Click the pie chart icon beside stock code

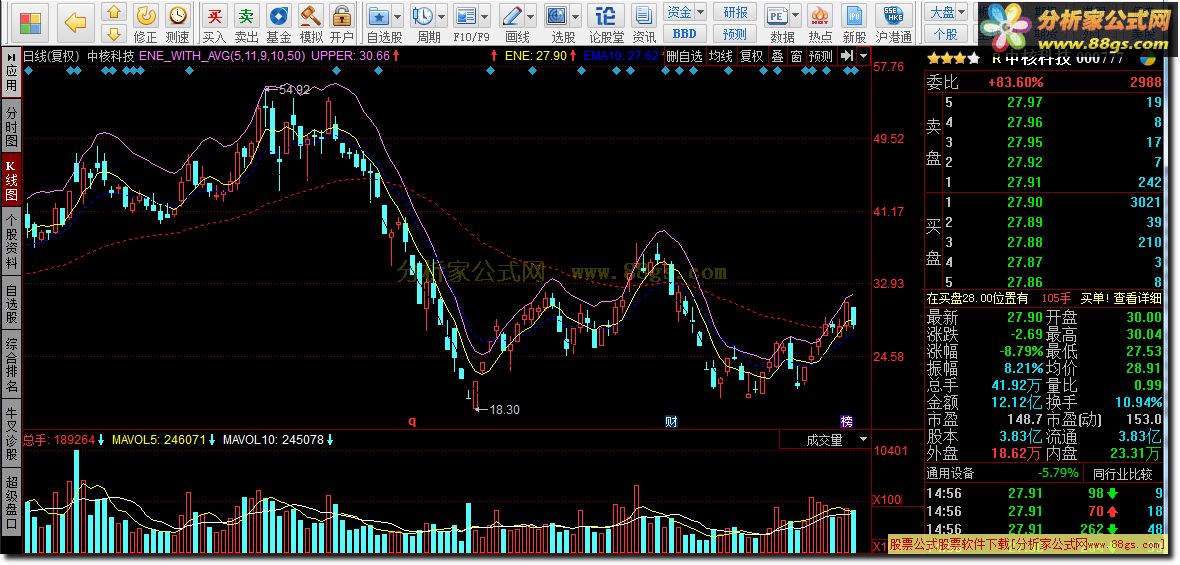tap(1148, 59)
